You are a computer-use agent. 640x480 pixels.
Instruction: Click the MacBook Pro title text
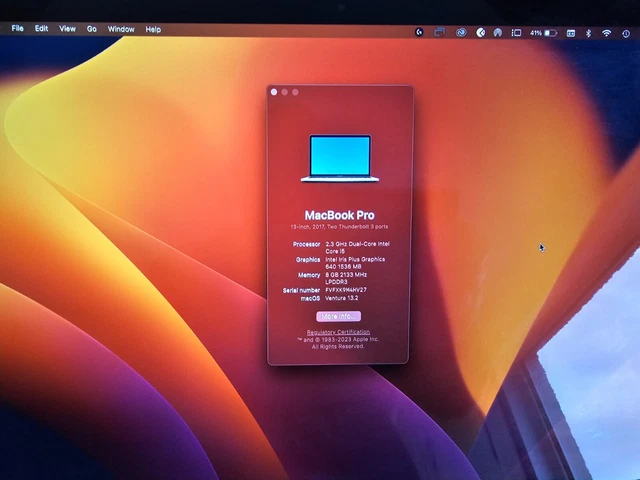pos(340,215)
